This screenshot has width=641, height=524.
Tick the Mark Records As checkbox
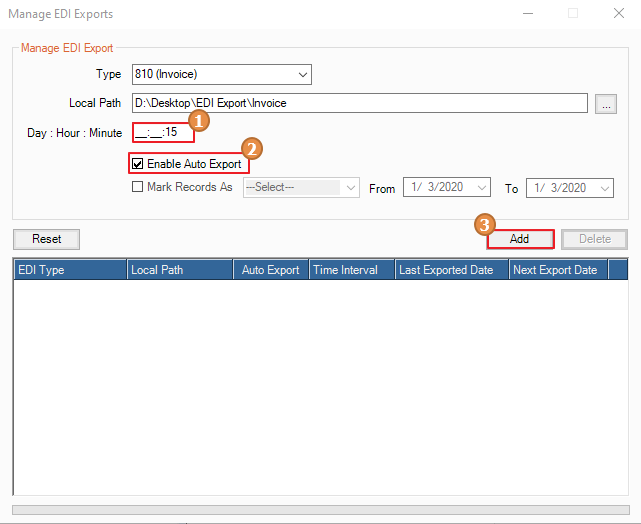(138, 187)
